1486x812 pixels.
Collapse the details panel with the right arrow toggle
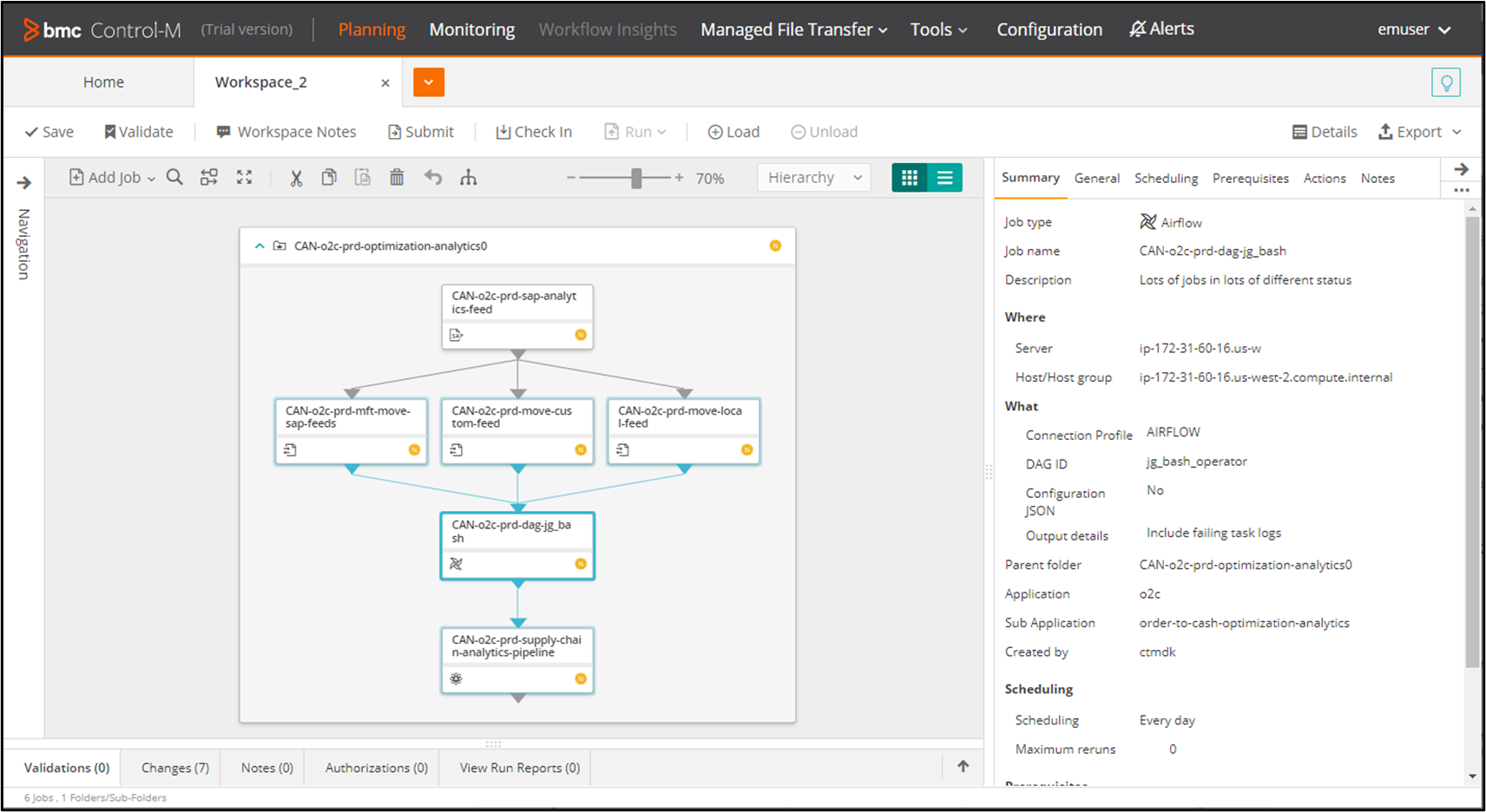tap(1462, 168)
